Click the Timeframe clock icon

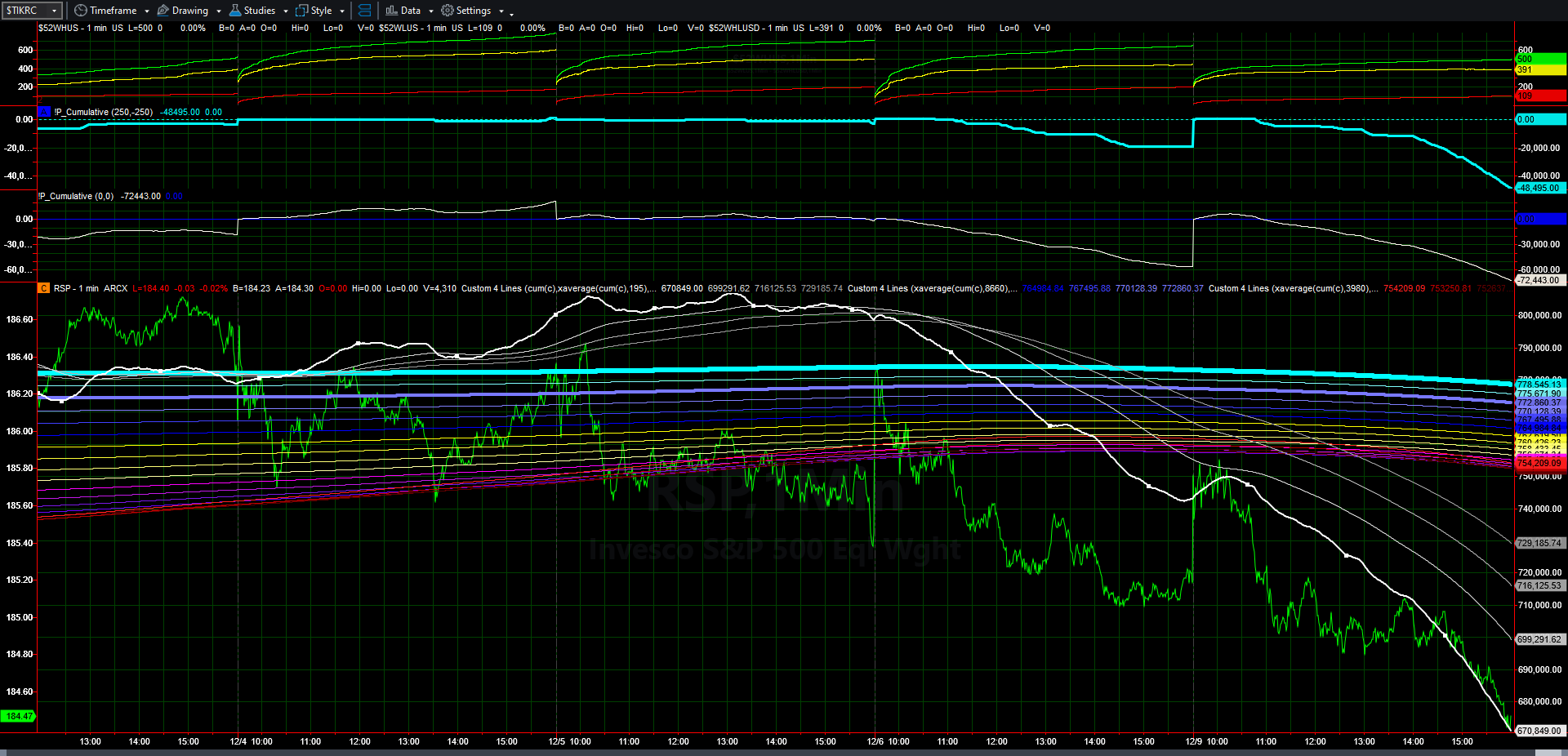[80, 11]
